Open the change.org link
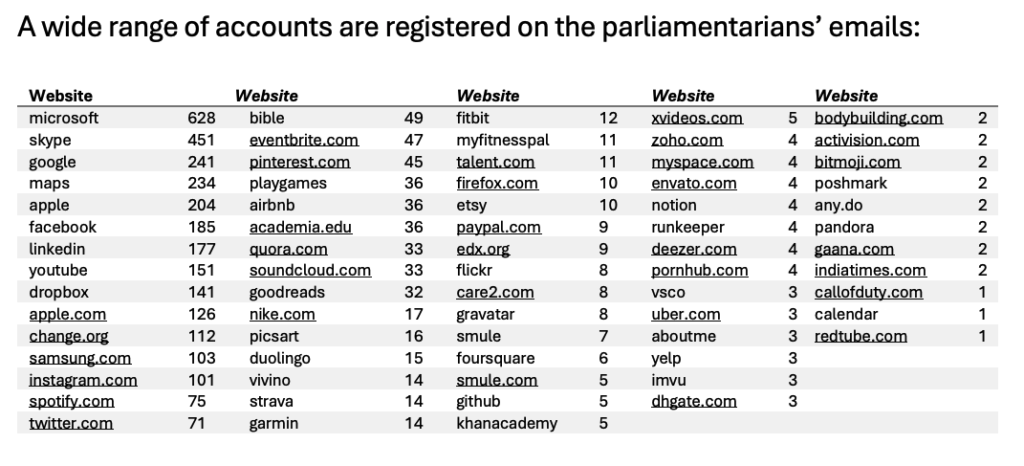 69,336
